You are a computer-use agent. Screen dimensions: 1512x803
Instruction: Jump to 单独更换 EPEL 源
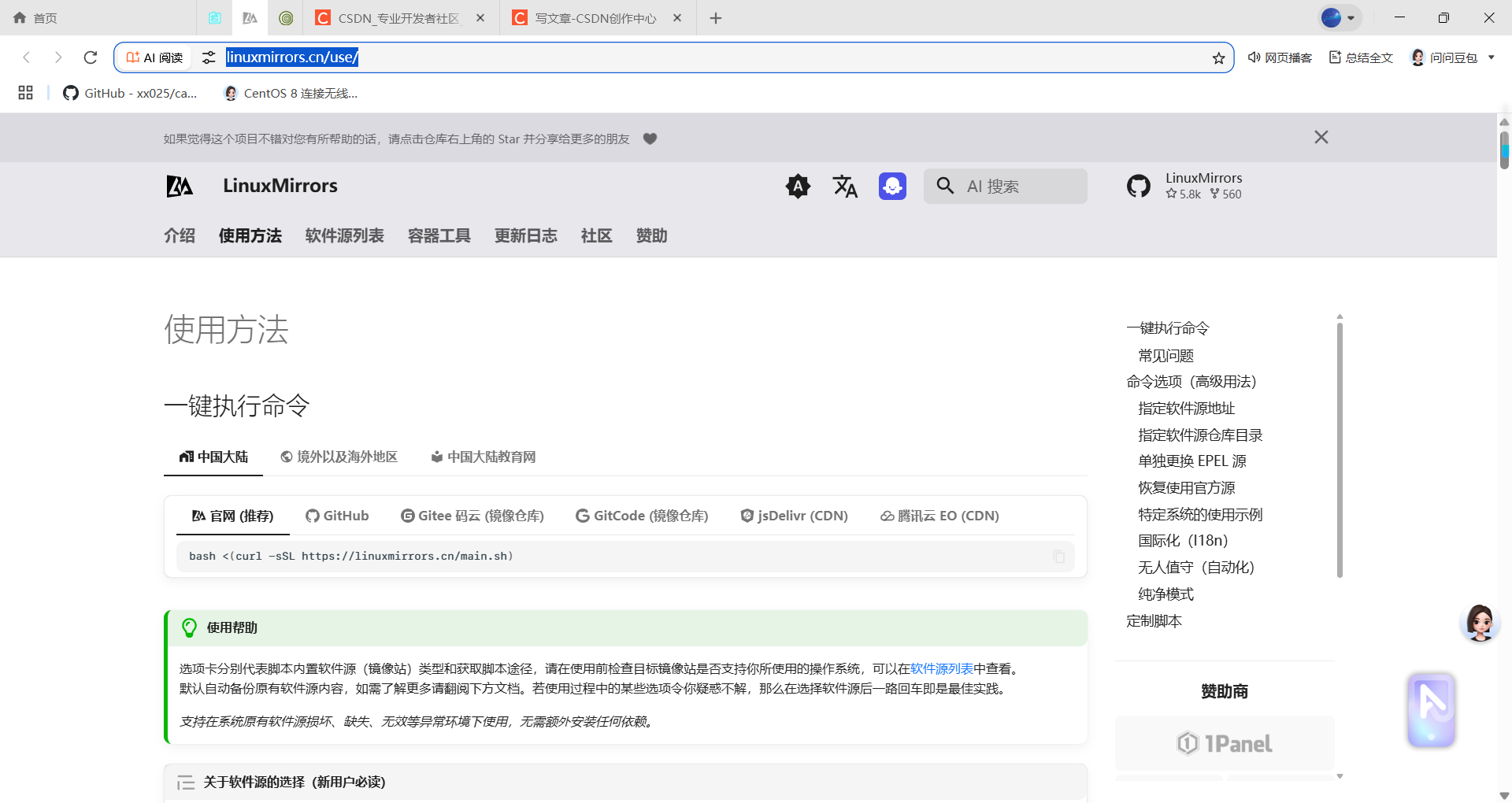(x=1192, y=461)
